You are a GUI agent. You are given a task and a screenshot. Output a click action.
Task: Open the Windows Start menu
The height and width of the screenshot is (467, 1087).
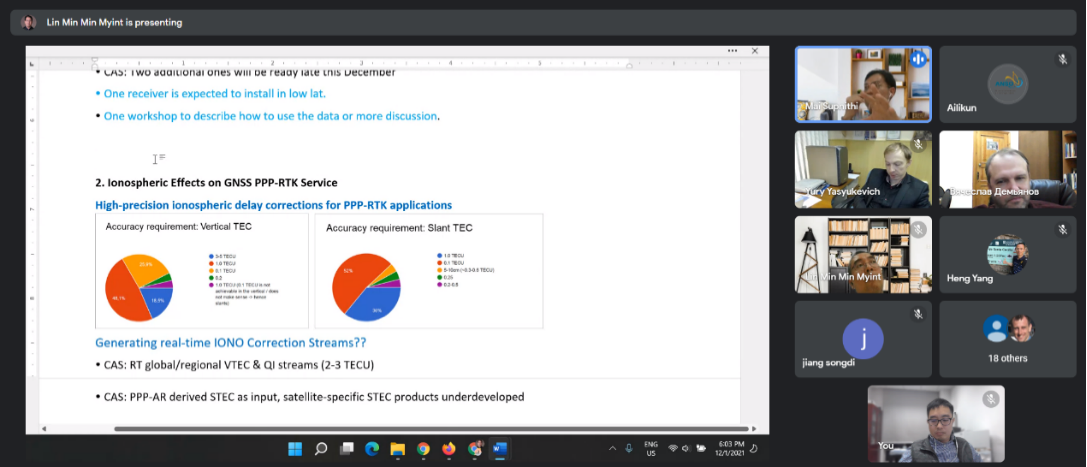click(x=295, y=448)
